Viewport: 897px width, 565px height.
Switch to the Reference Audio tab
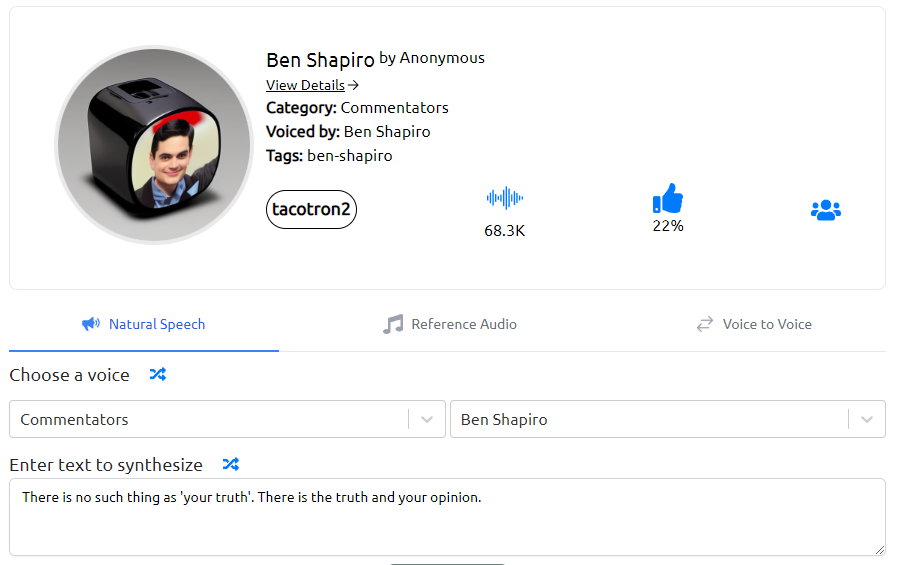[x=450, y=324]
